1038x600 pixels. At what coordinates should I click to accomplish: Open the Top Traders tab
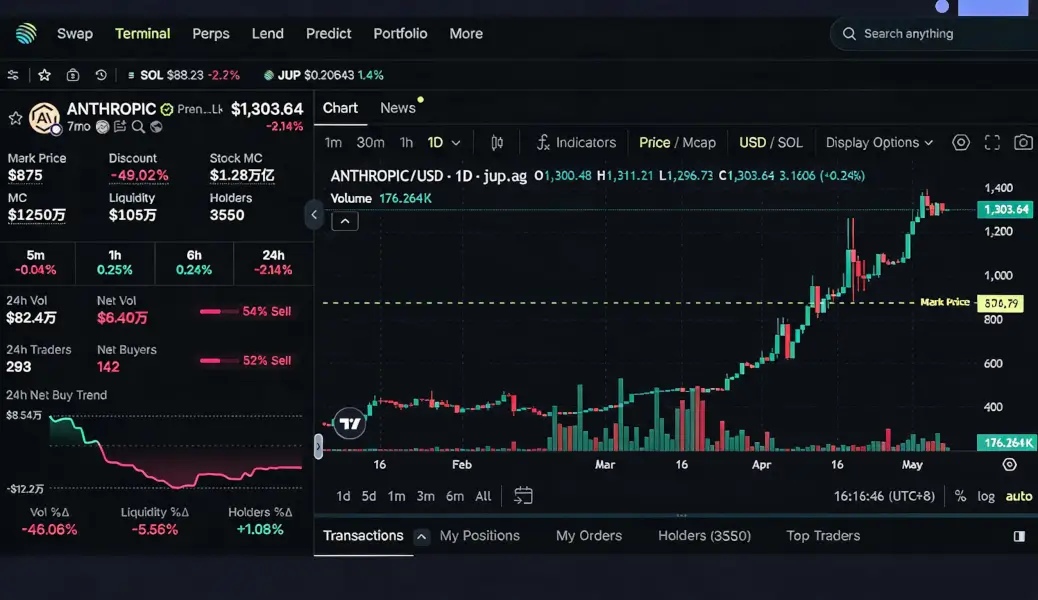coord(823,536)
